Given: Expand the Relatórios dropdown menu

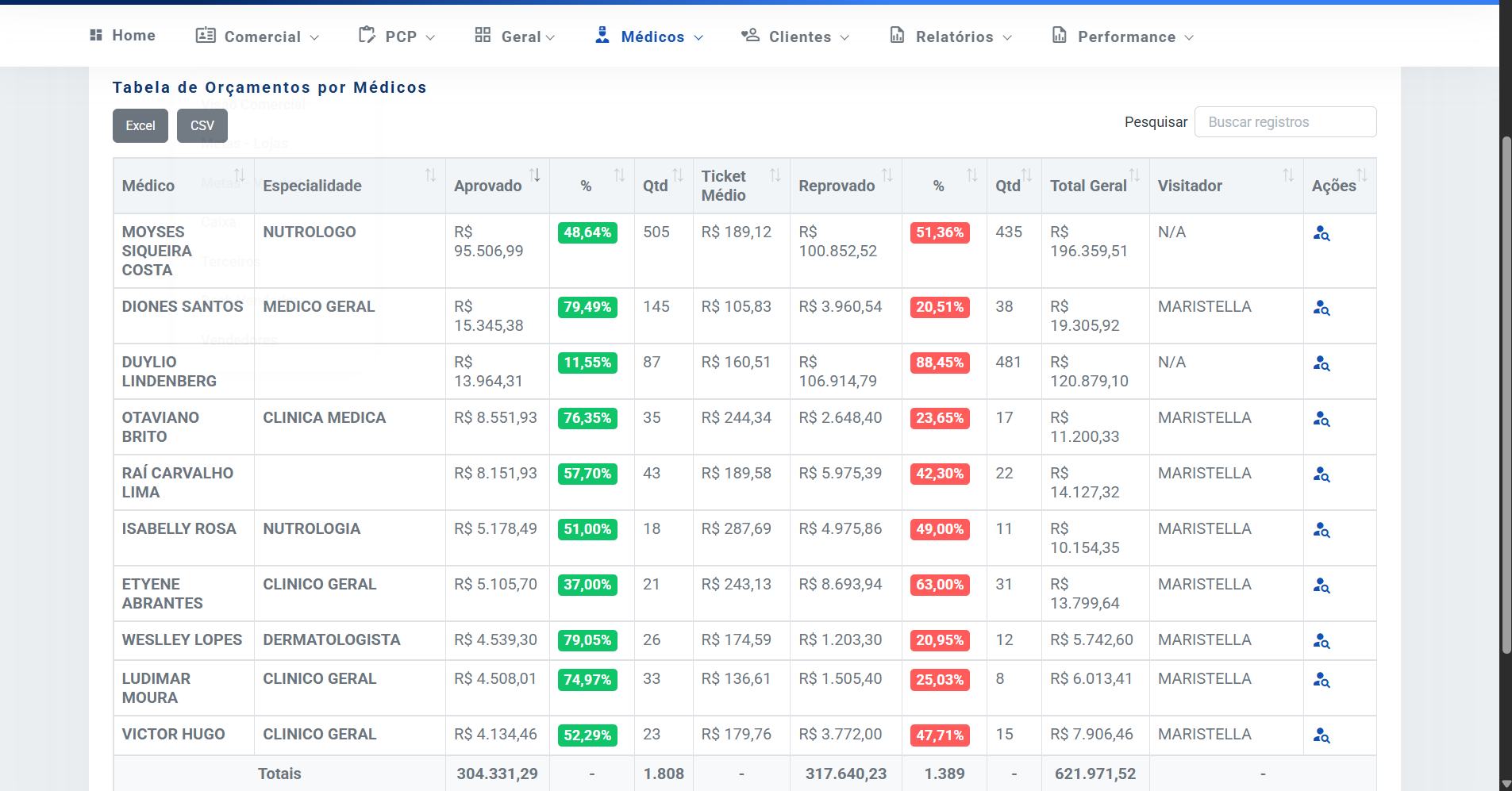Looking at the screenshot, I should point(951,36).
